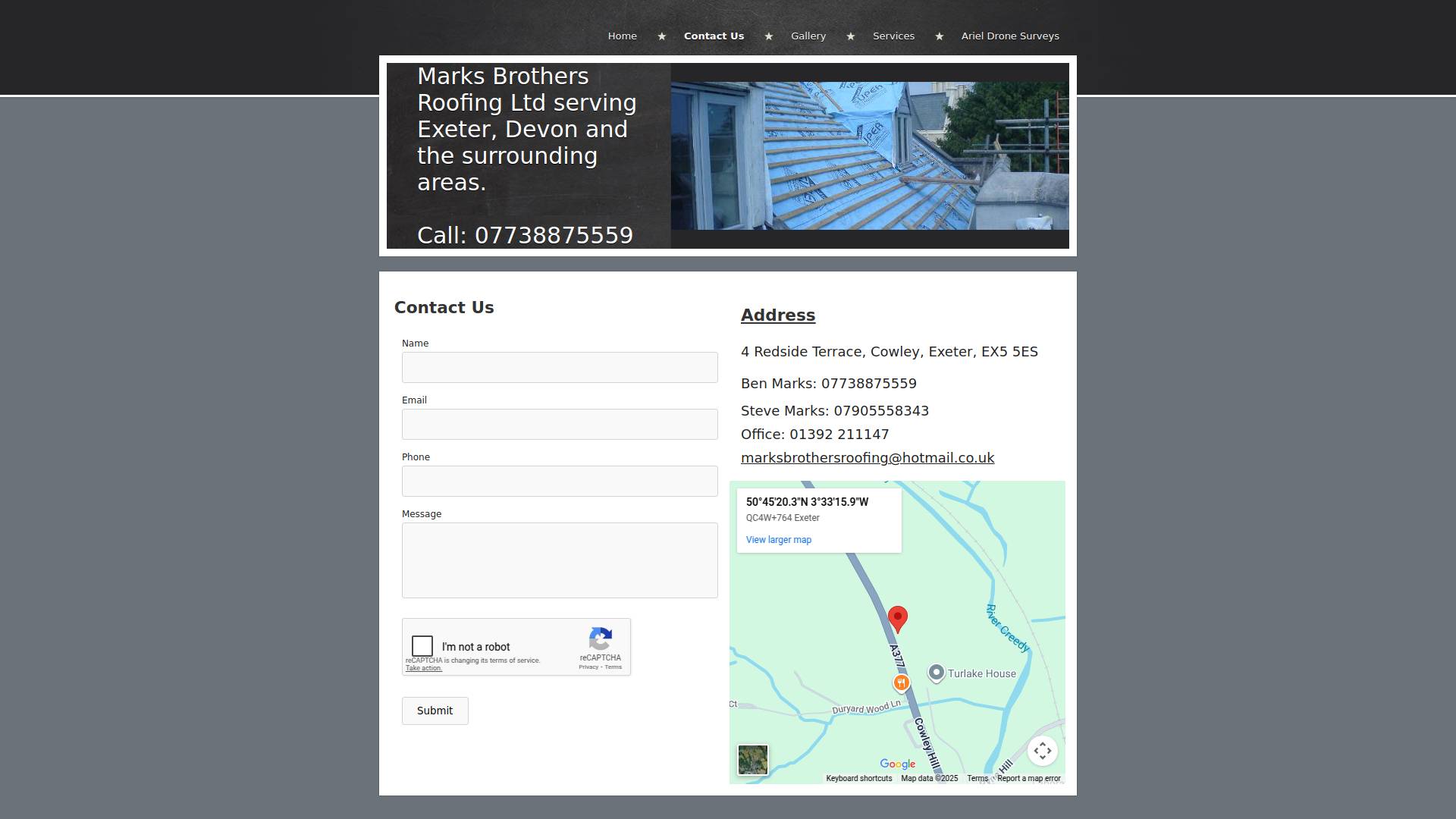Focus the Message text area
Viewport: 1456px width, 819px height.
point(560,560)
